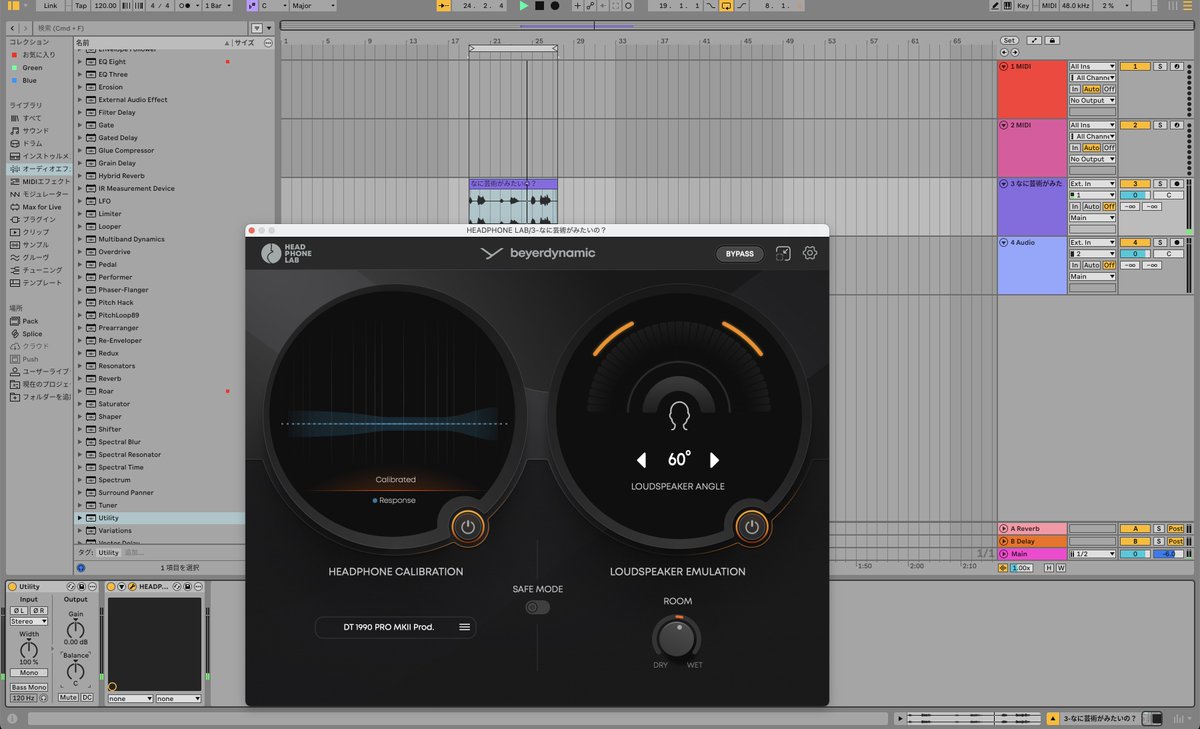Click the Set locator button
Screen dimensions: 1200x729
tap(1010, 40)
